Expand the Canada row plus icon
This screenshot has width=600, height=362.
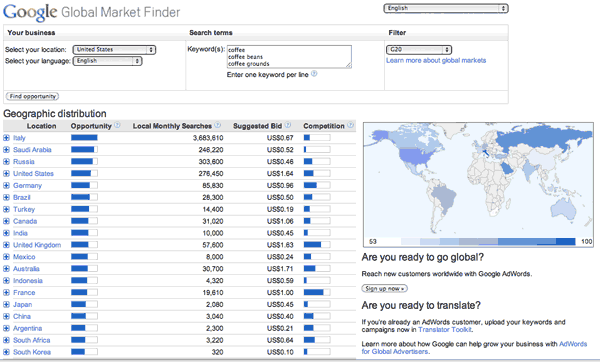tap(6, 221)
